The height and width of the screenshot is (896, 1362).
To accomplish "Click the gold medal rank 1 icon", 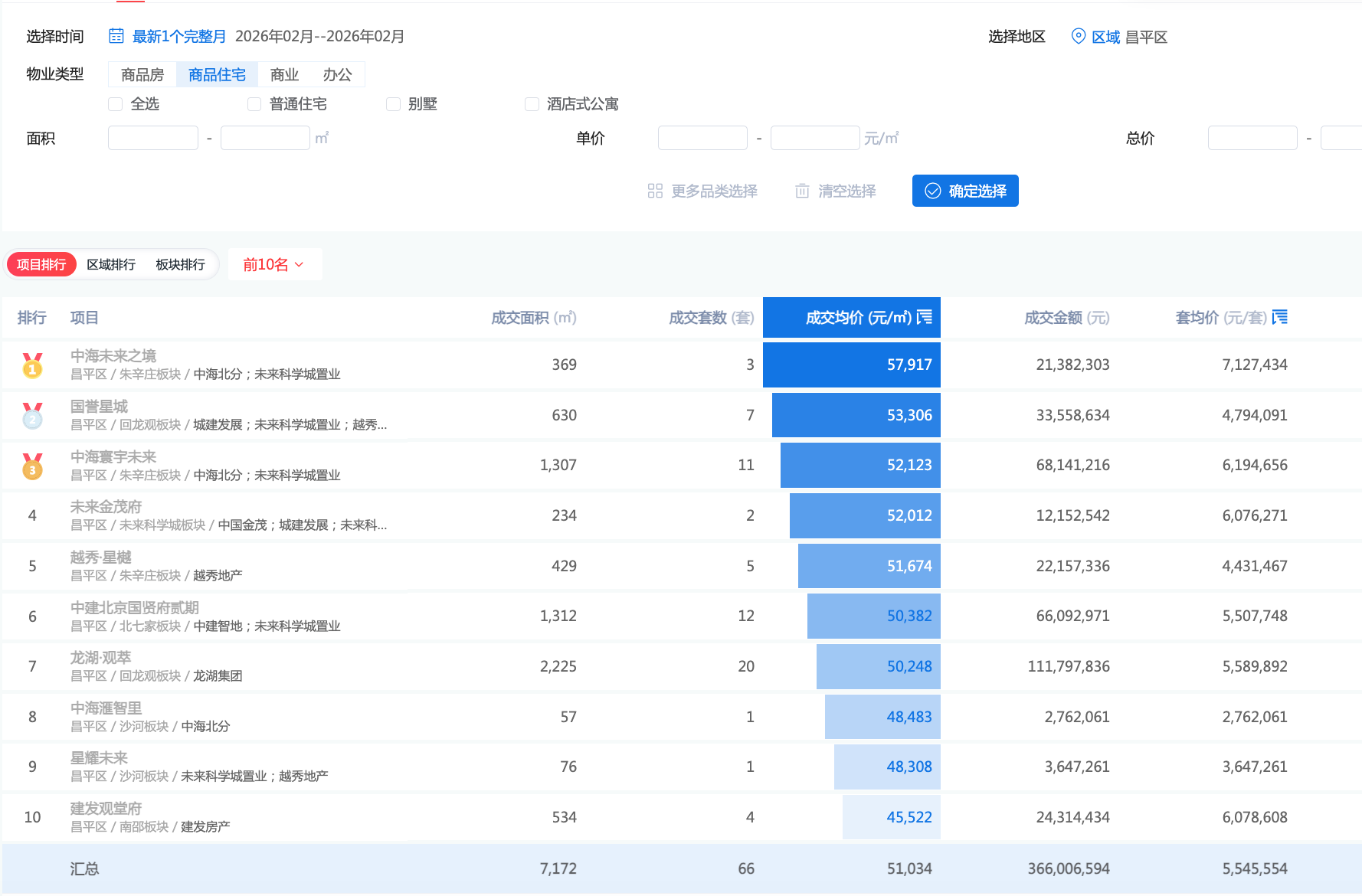I will (x=32, y=365).
